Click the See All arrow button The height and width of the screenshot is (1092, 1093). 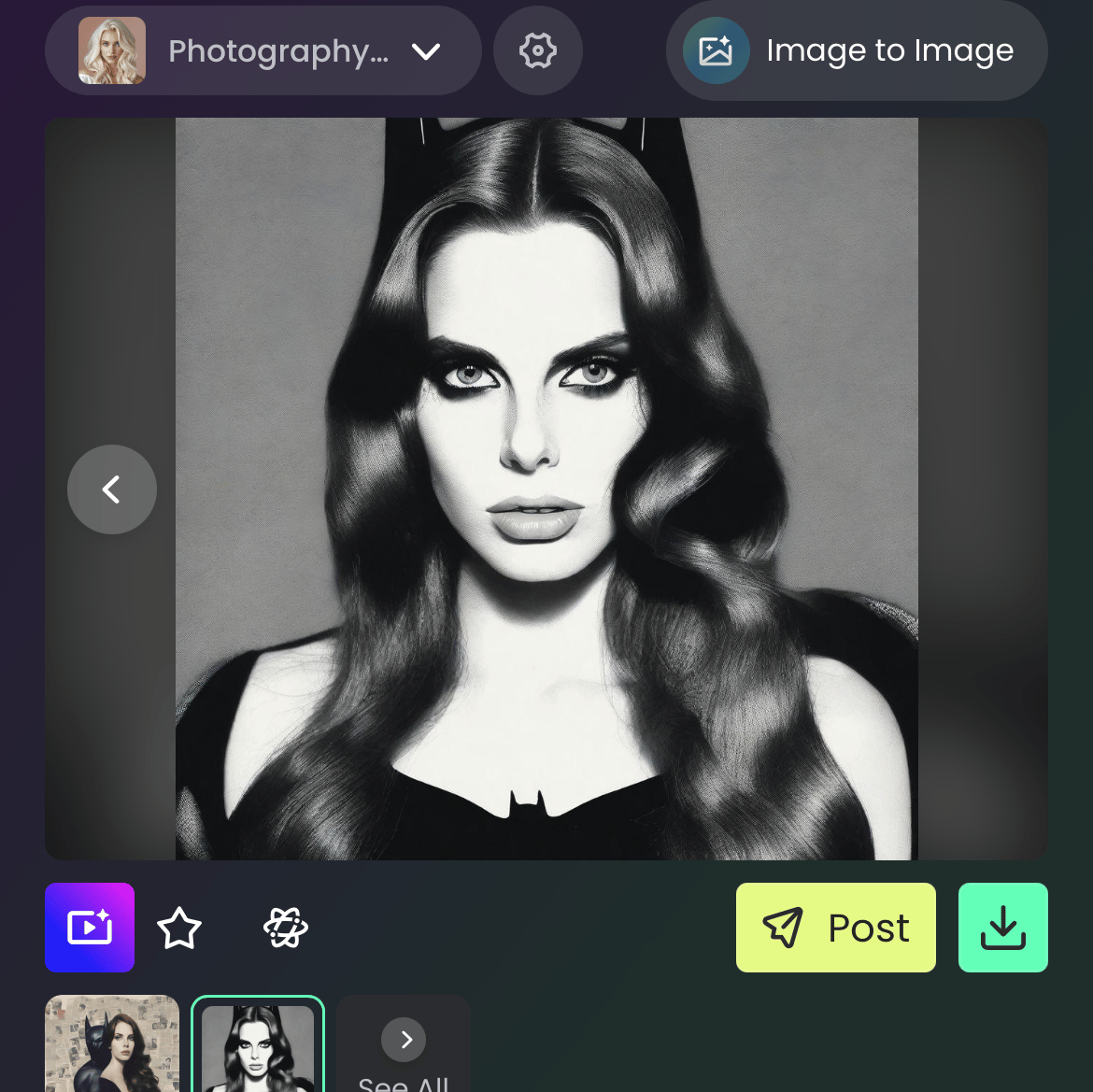[x=404, y=1040]
